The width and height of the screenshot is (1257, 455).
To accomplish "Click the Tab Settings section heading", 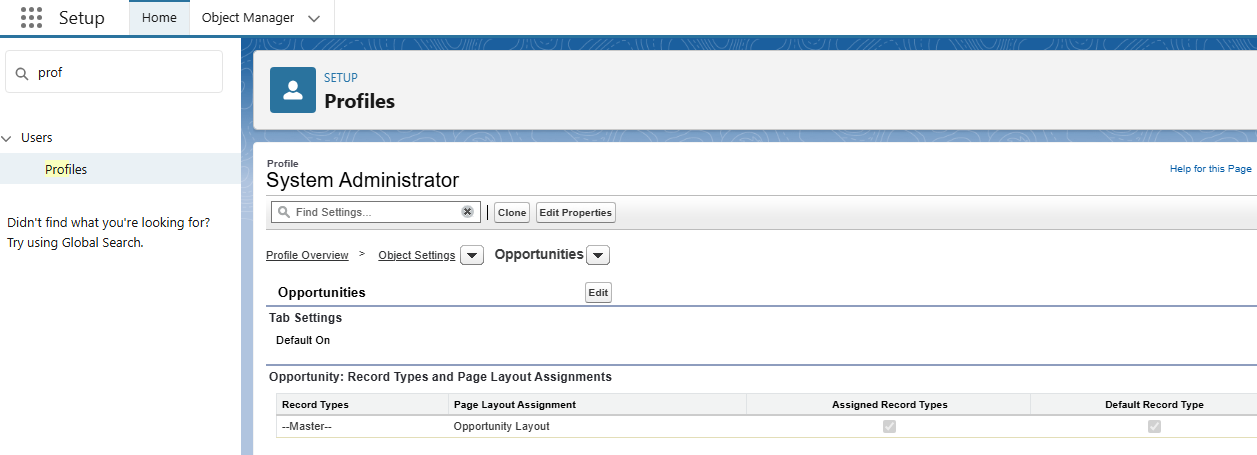I will click(x=305, y=318).
